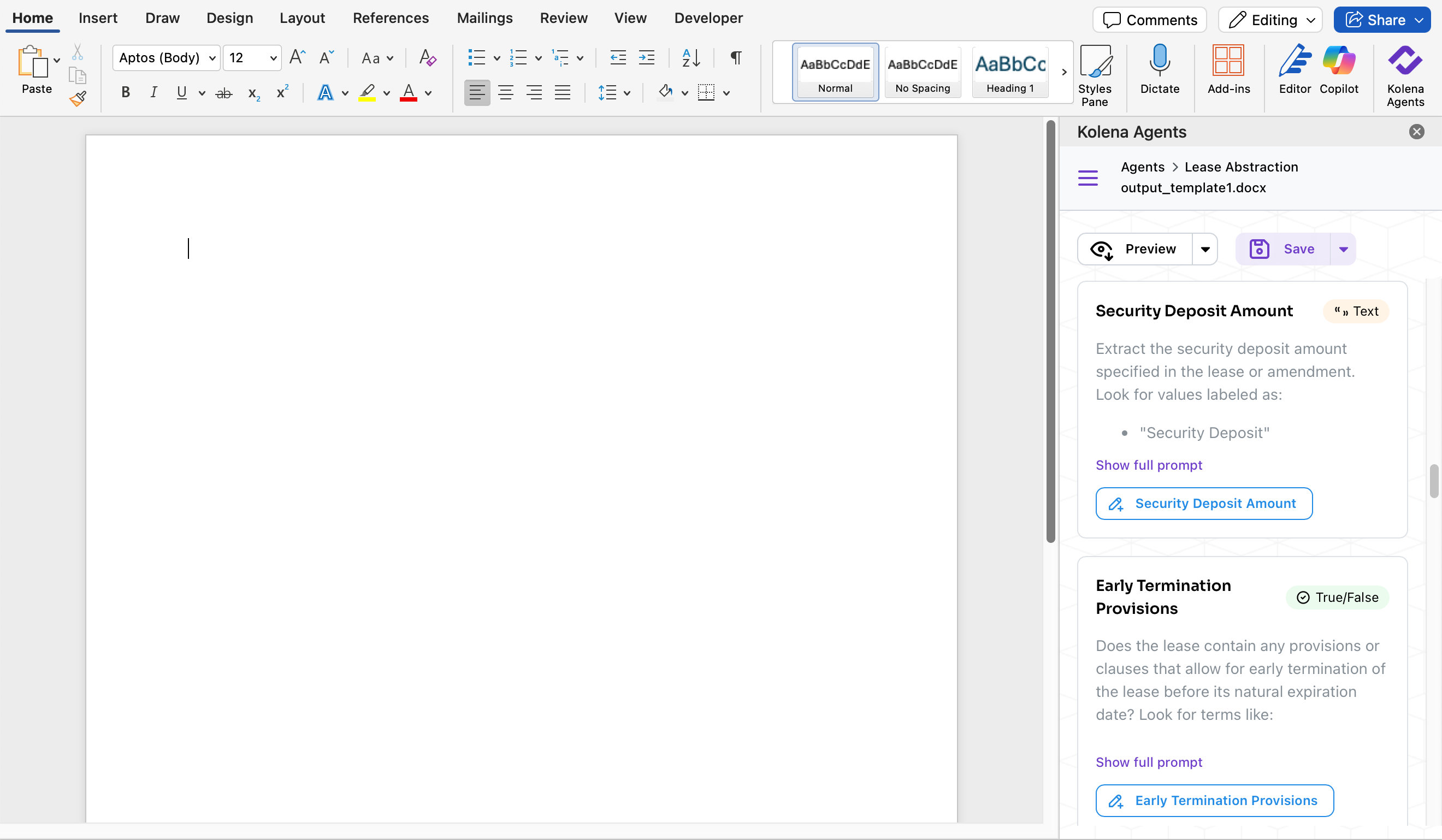
Task: Select the Heading 1 style thumbnail
Action: coord(1010,72)
